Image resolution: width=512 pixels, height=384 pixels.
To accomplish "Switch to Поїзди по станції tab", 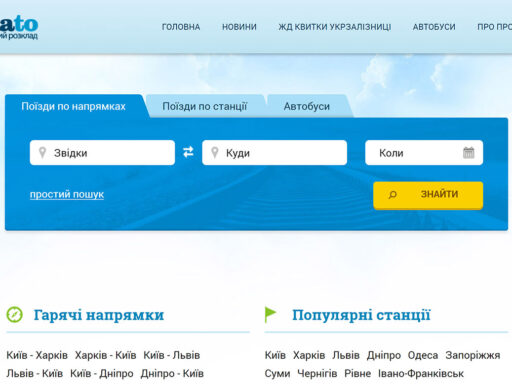I will 205,106.
